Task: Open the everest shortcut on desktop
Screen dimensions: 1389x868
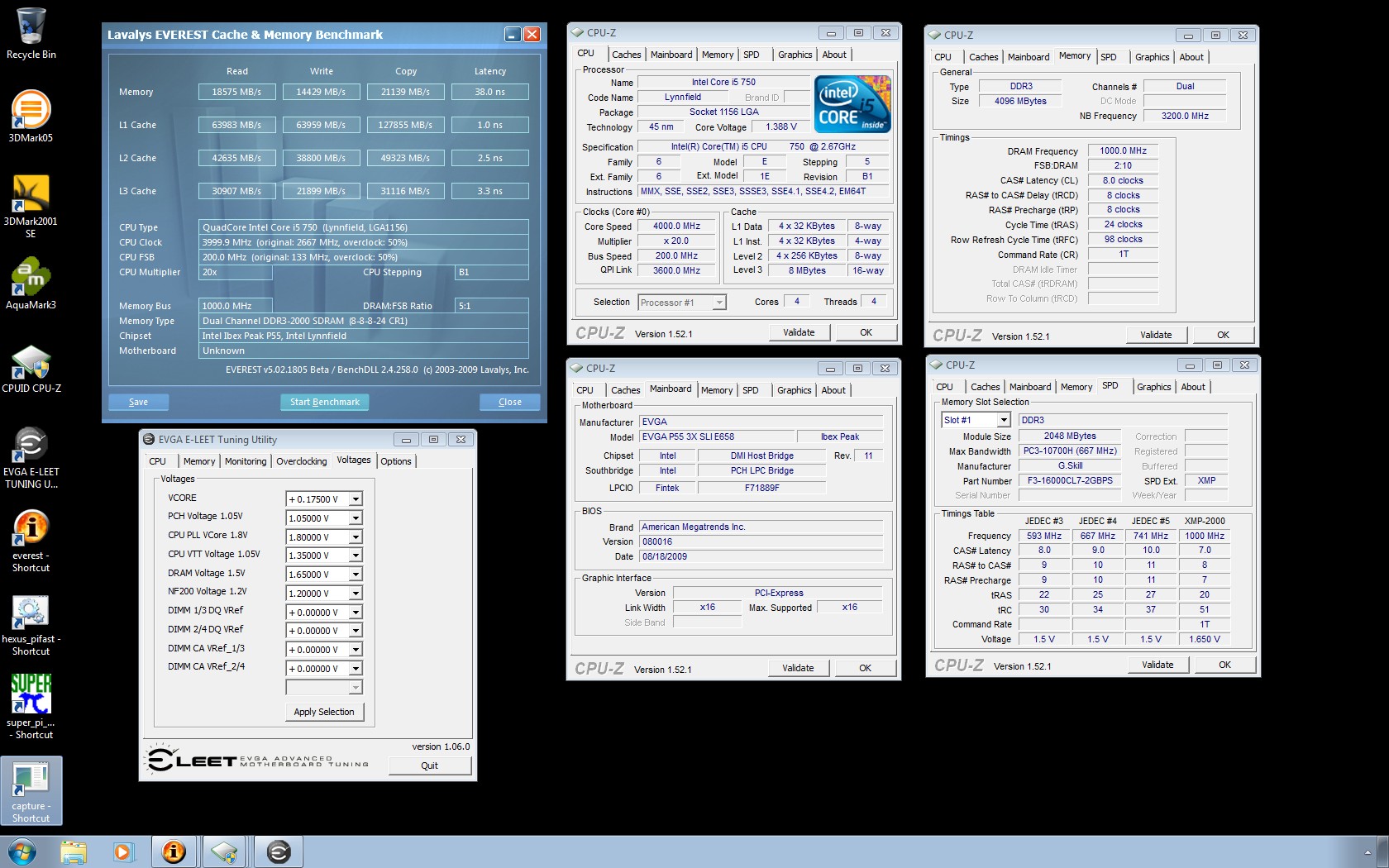Action: click(x=31, y=541)
